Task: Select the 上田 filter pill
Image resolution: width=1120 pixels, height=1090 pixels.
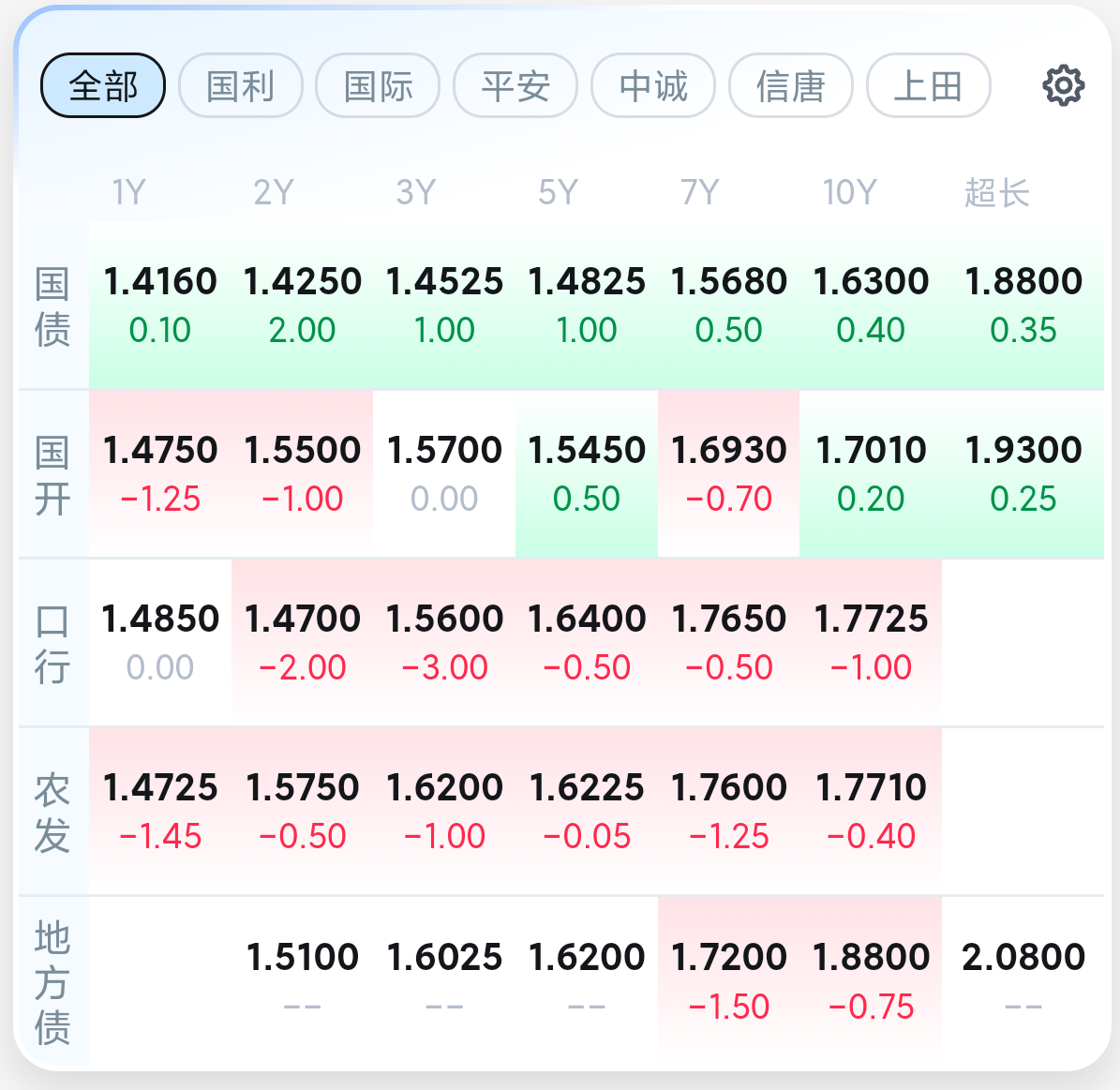Action: (928, 85)
